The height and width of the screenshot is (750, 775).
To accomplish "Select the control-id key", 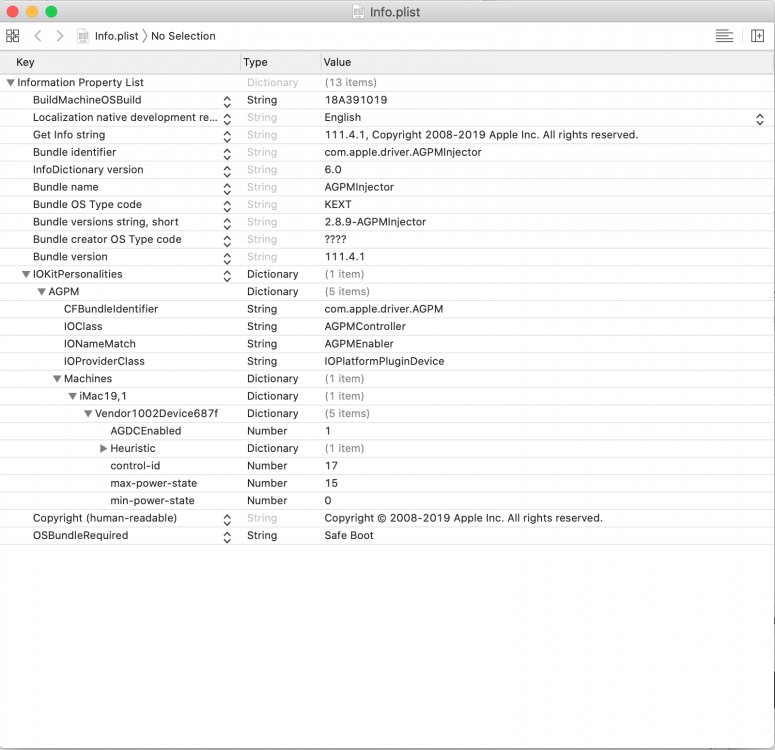I will (135, 466).
